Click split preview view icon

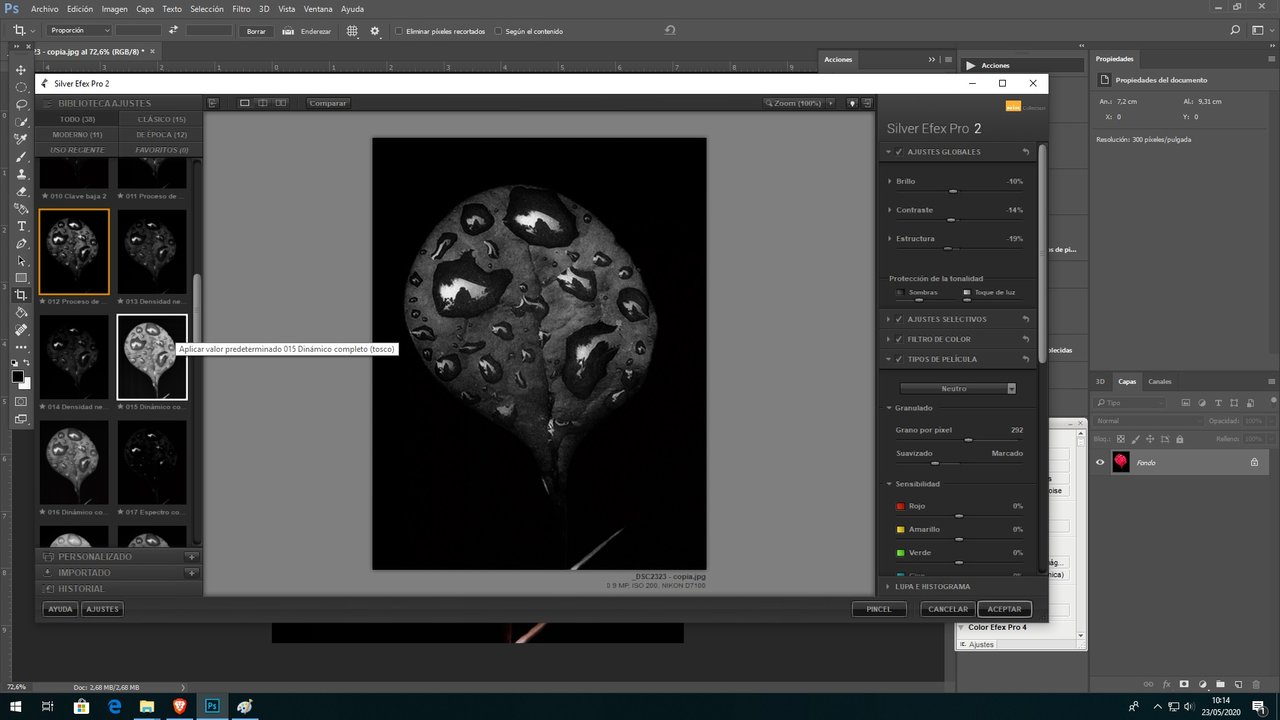(263, 103)
